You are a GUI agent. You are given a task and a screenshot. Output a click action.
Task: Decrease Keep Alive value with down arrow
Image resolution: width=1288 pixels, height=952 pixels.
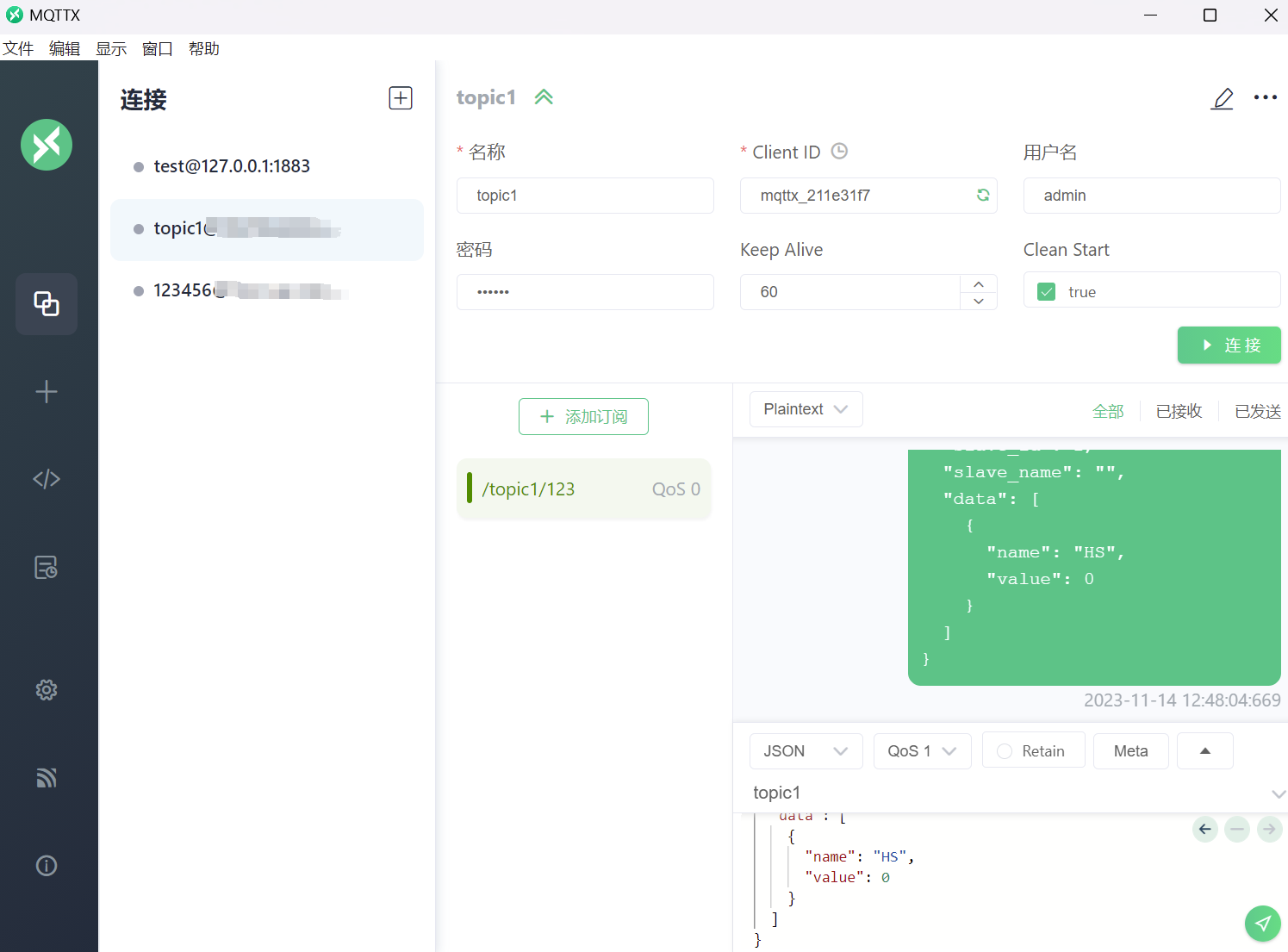point(979,301)
